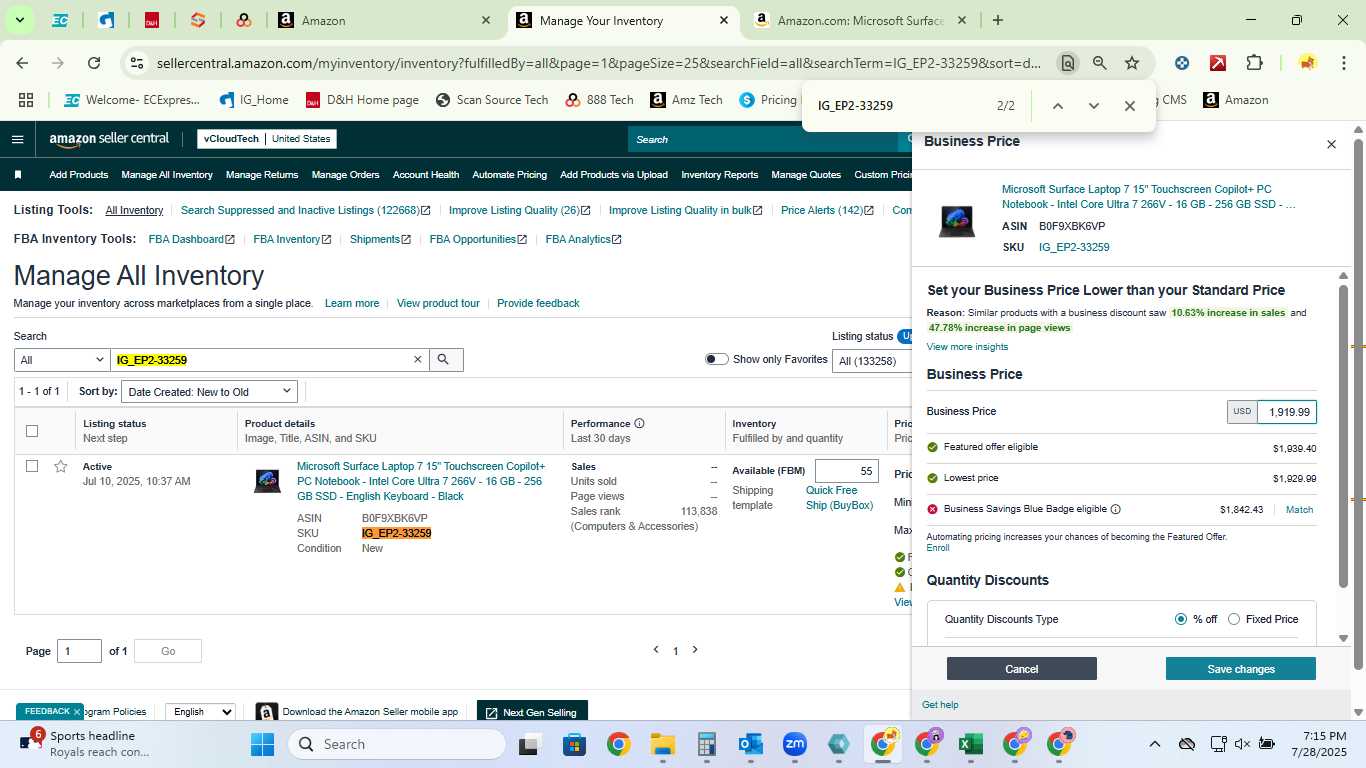Go to previous find-in-page match
1366x768 pixels.
click(x=1057, y=106)
